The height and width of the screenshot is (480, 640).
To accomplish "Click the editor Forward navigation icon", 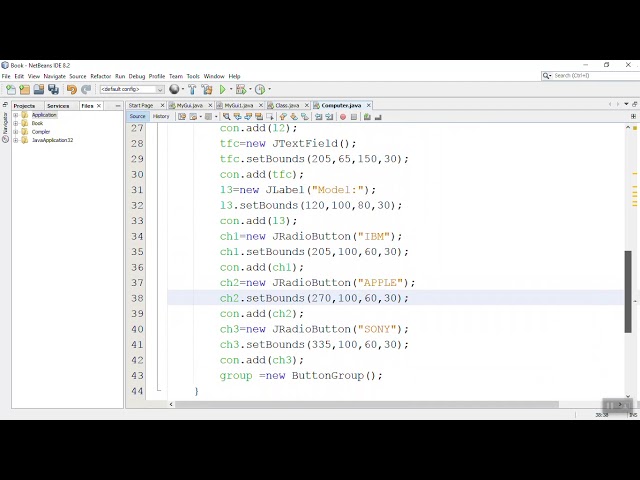I will pos(208,117).
